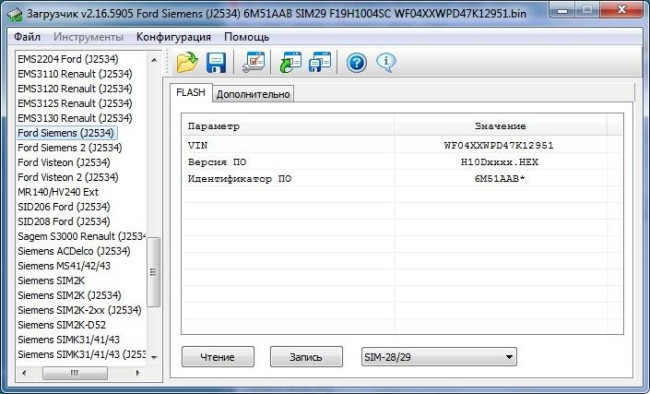Select Siemens SIMK31/41/43 (J2534) last row
Viewport: 650px width, 394px height.
click(82, 354)
